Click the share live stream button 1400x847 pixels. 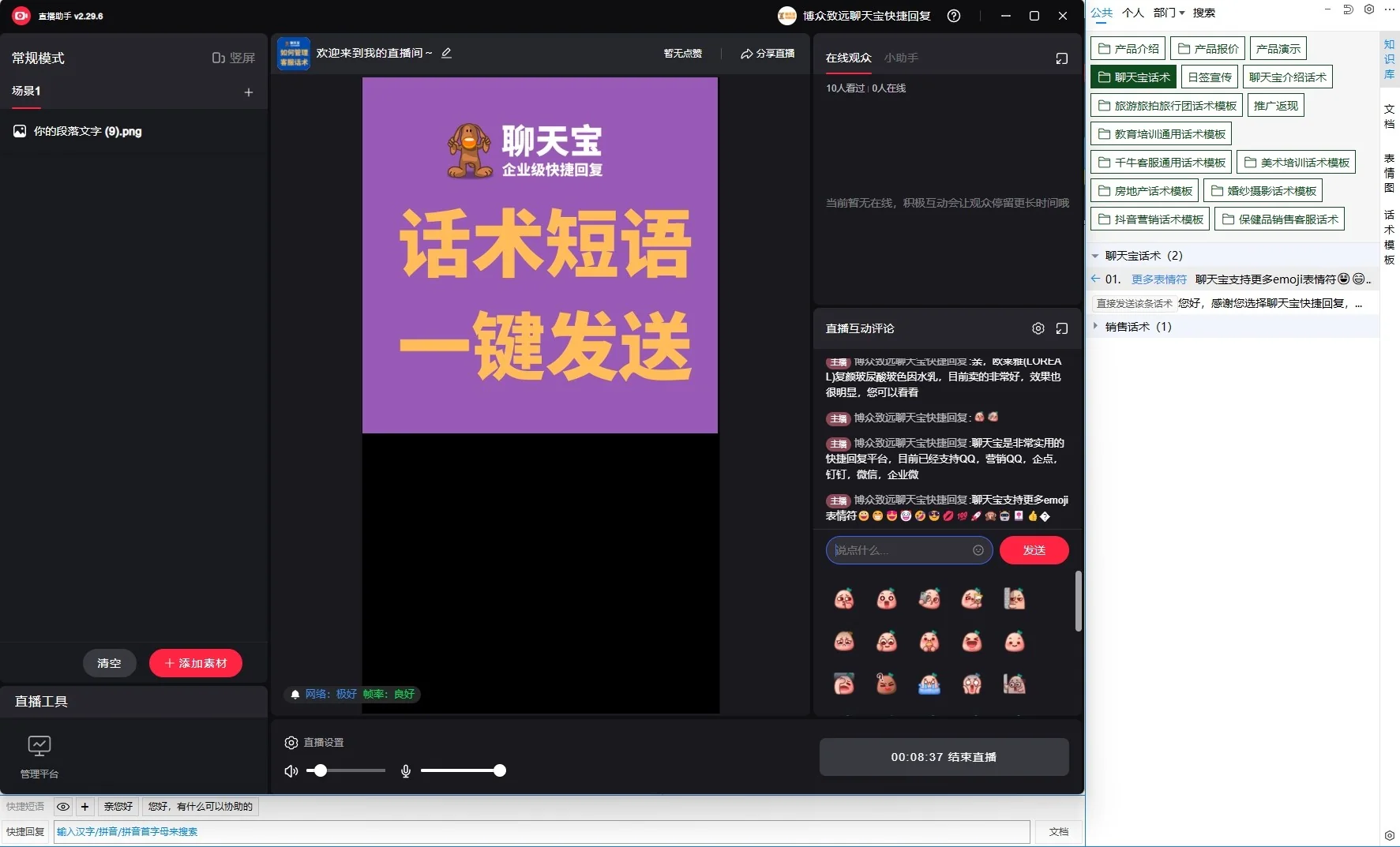click(x=768, y=54)
